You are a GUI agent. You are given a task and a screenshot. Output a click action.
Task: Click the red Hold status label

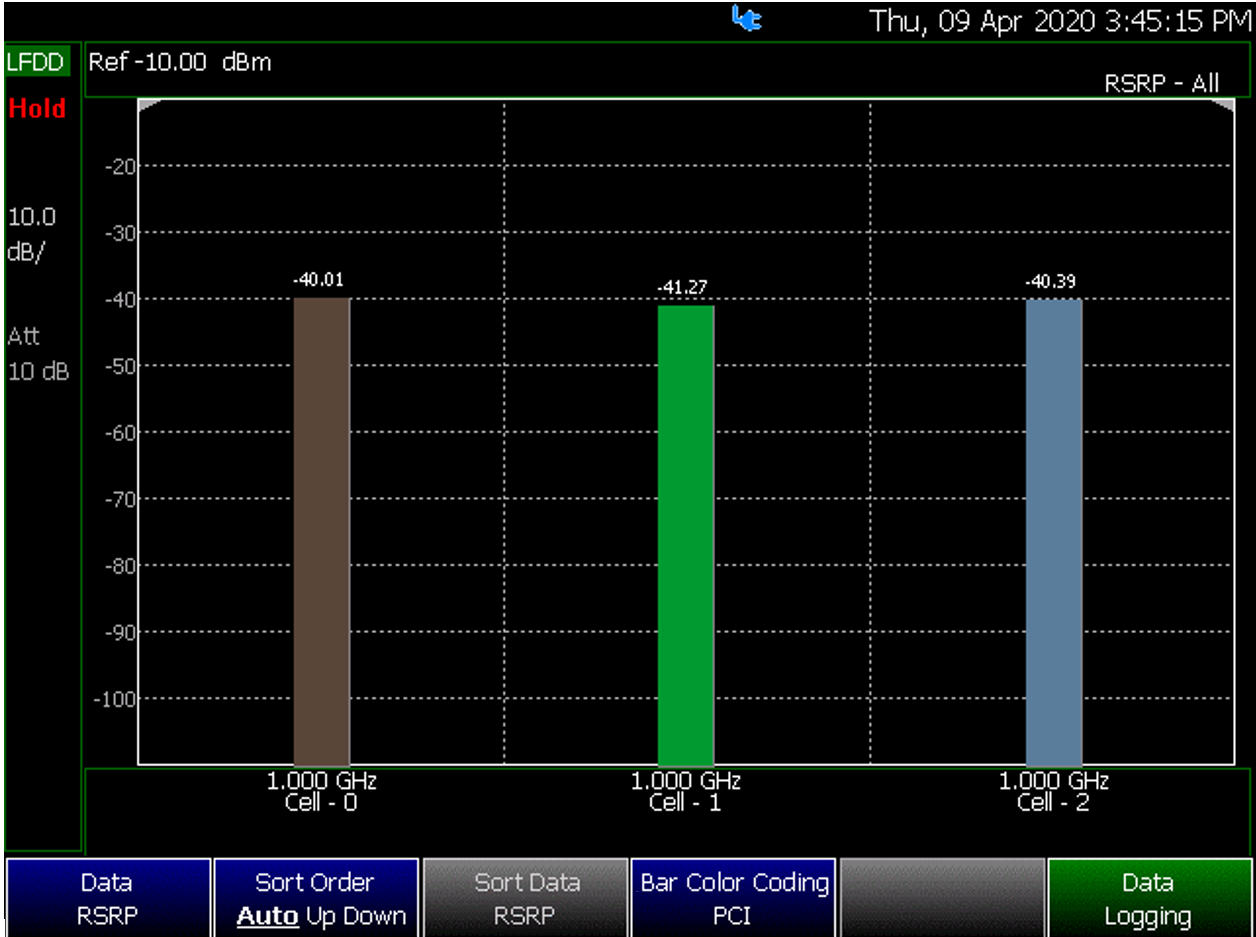pyautogui.click(x=37, y=108)
